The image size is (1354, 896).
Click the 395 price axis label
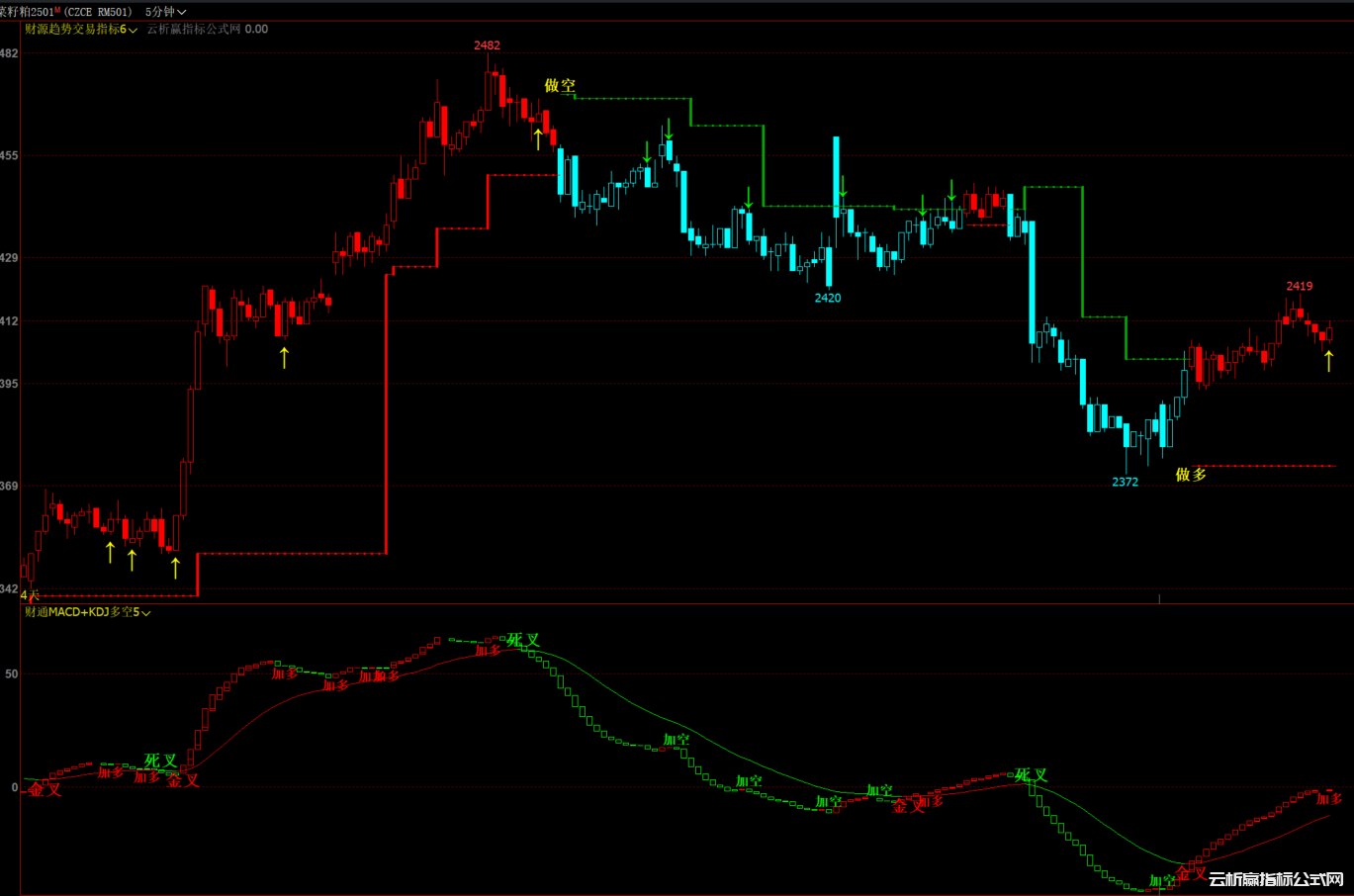click(x=9, y=384)
